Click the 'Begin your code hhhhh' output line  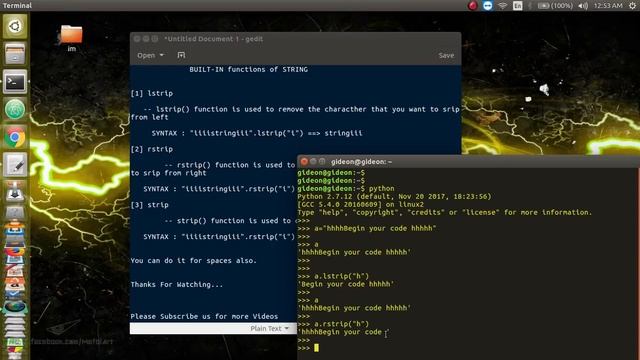click(x=346, y=284)
